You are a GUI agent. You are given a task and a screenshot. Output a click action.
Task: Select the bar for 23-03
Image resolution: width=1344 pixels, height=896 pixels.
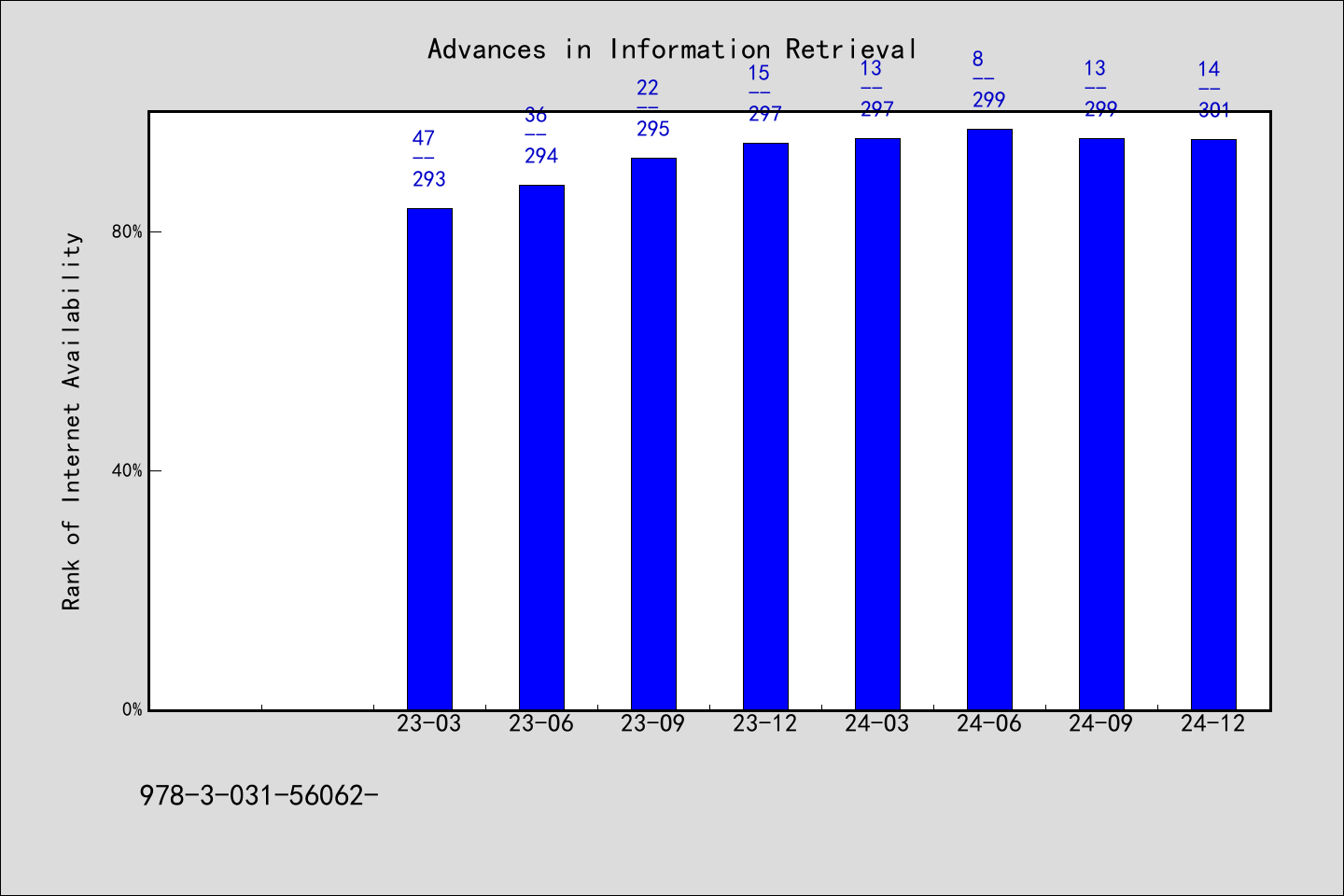click(x=429, y=458)
